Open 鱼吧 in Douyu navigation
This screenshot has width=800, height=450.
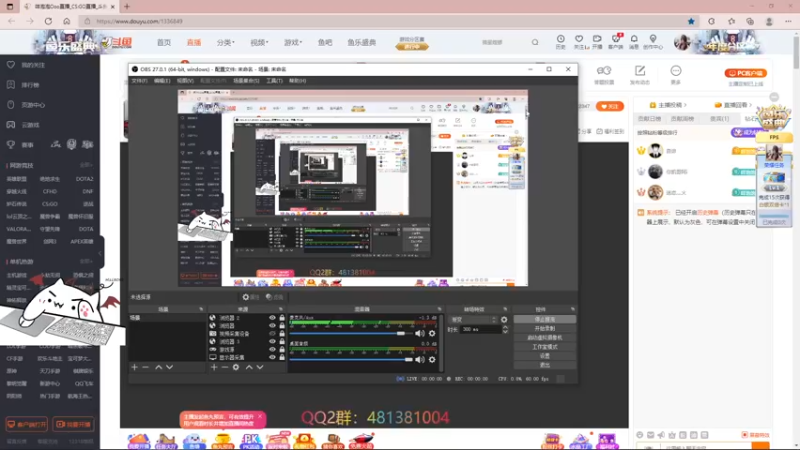(x=325, y=42)
